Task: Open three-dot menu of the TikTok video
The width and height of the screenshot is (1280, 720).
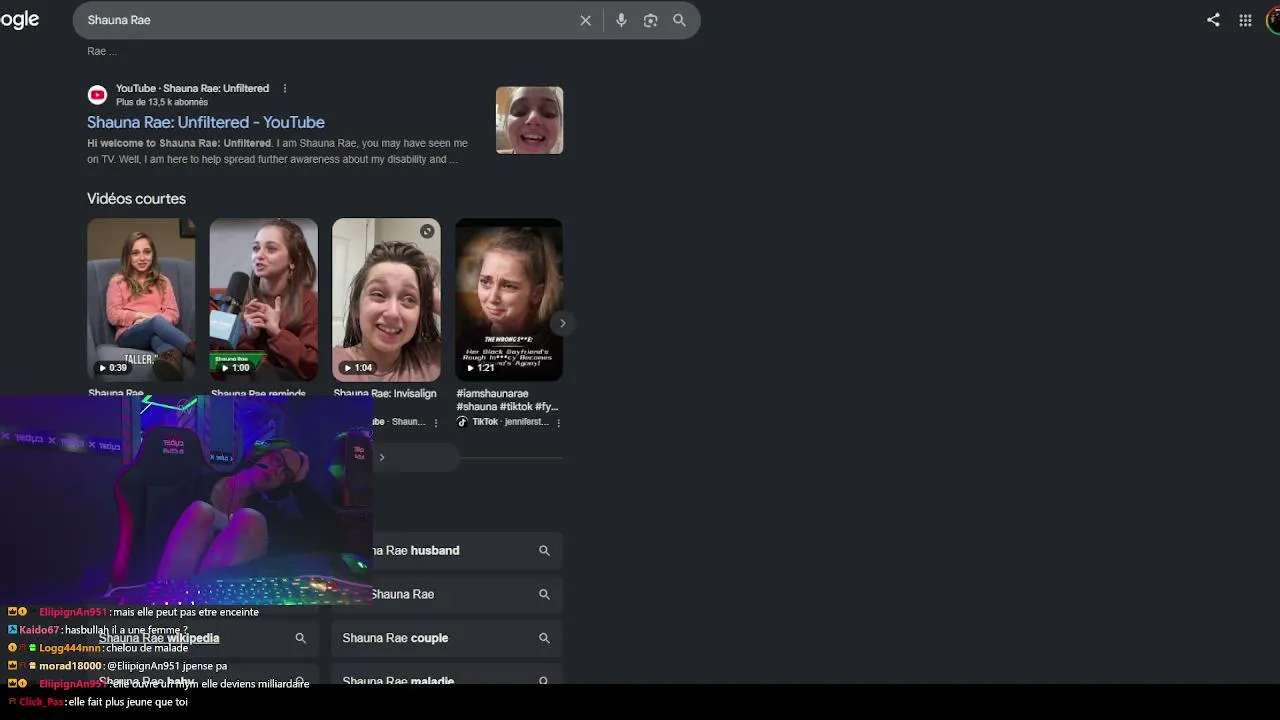Action: [558, 422]
